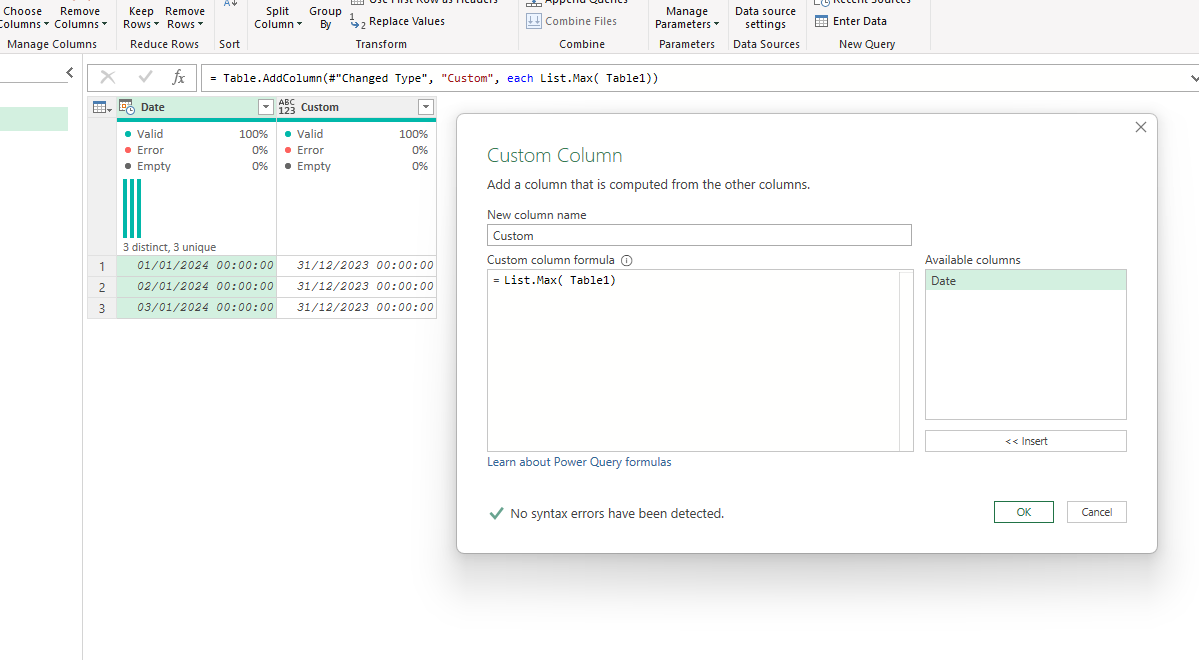Click the Date column distribution chart
This screenshot has width=1199, height=660.
(132, 208)
